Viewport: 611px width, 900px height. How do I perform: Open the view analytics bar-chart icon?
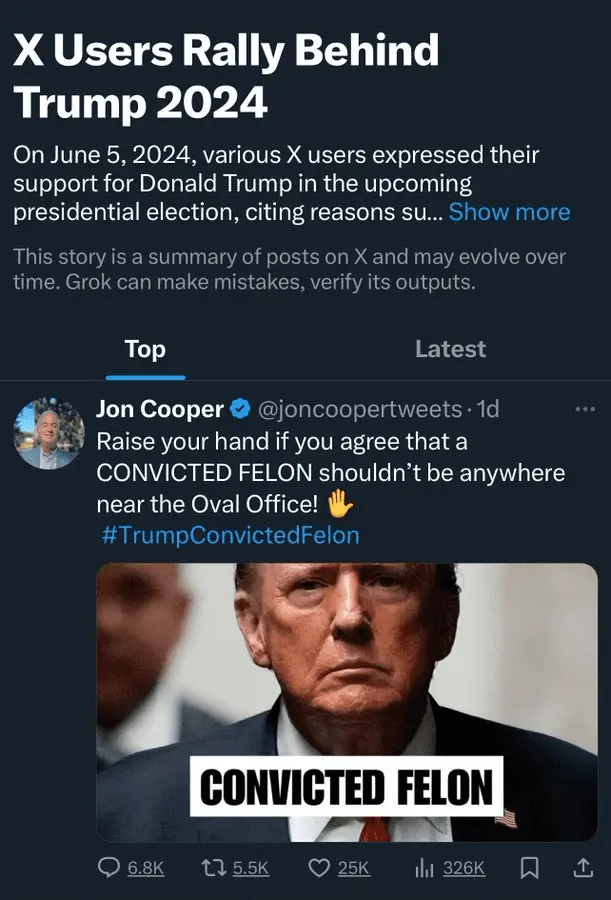[x=423, y=868]
